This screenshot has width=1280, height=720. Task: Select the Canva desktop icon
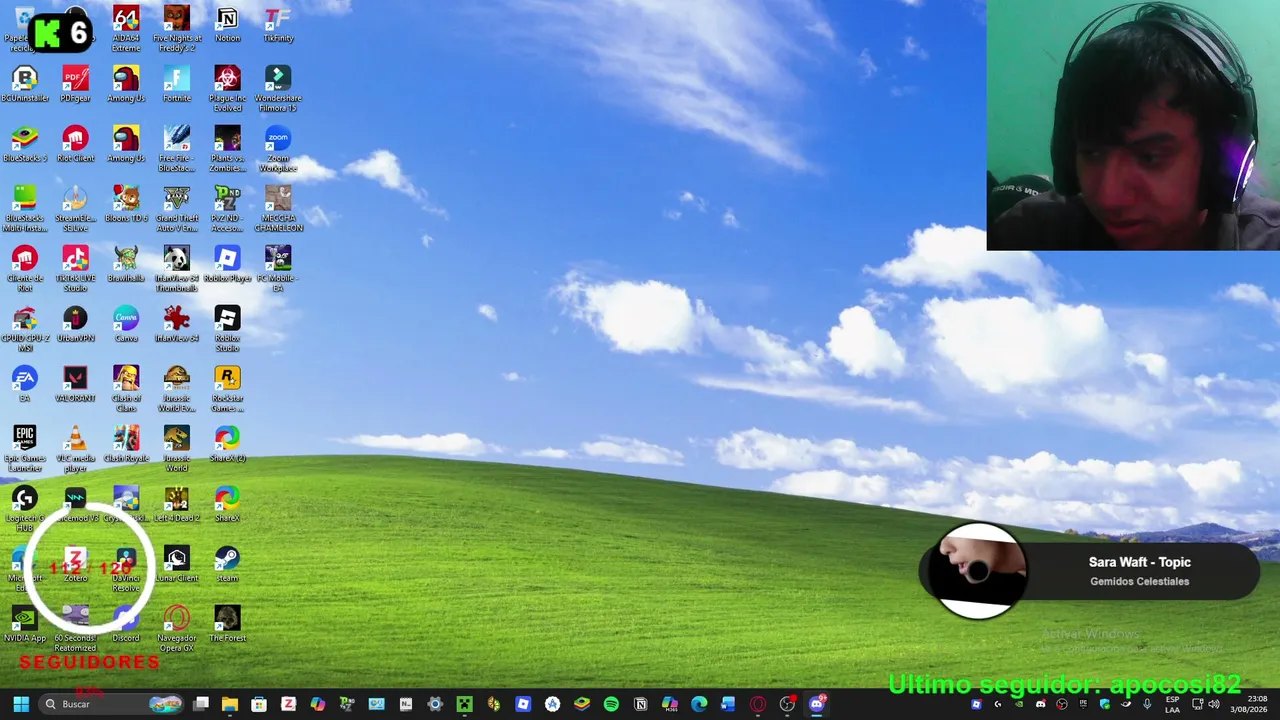click(126, 325)
